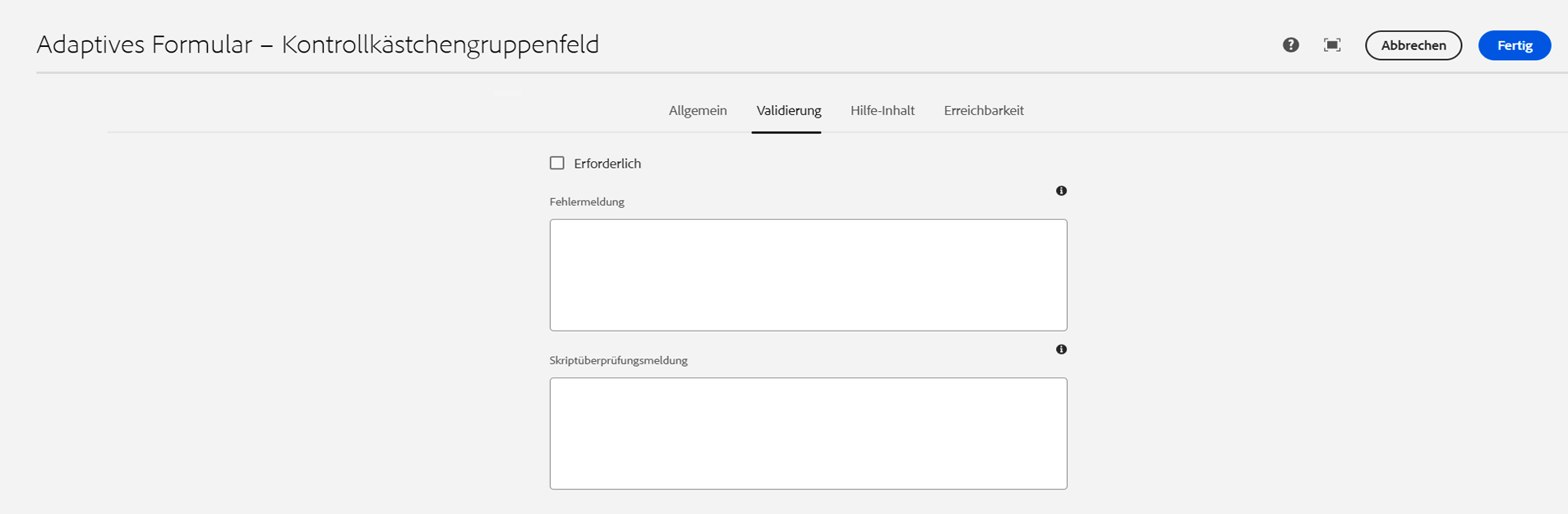Click the underline indicator beneath Validierung
The height and width of the screenshot is (514, 1568).
click(x=786, y=132)
